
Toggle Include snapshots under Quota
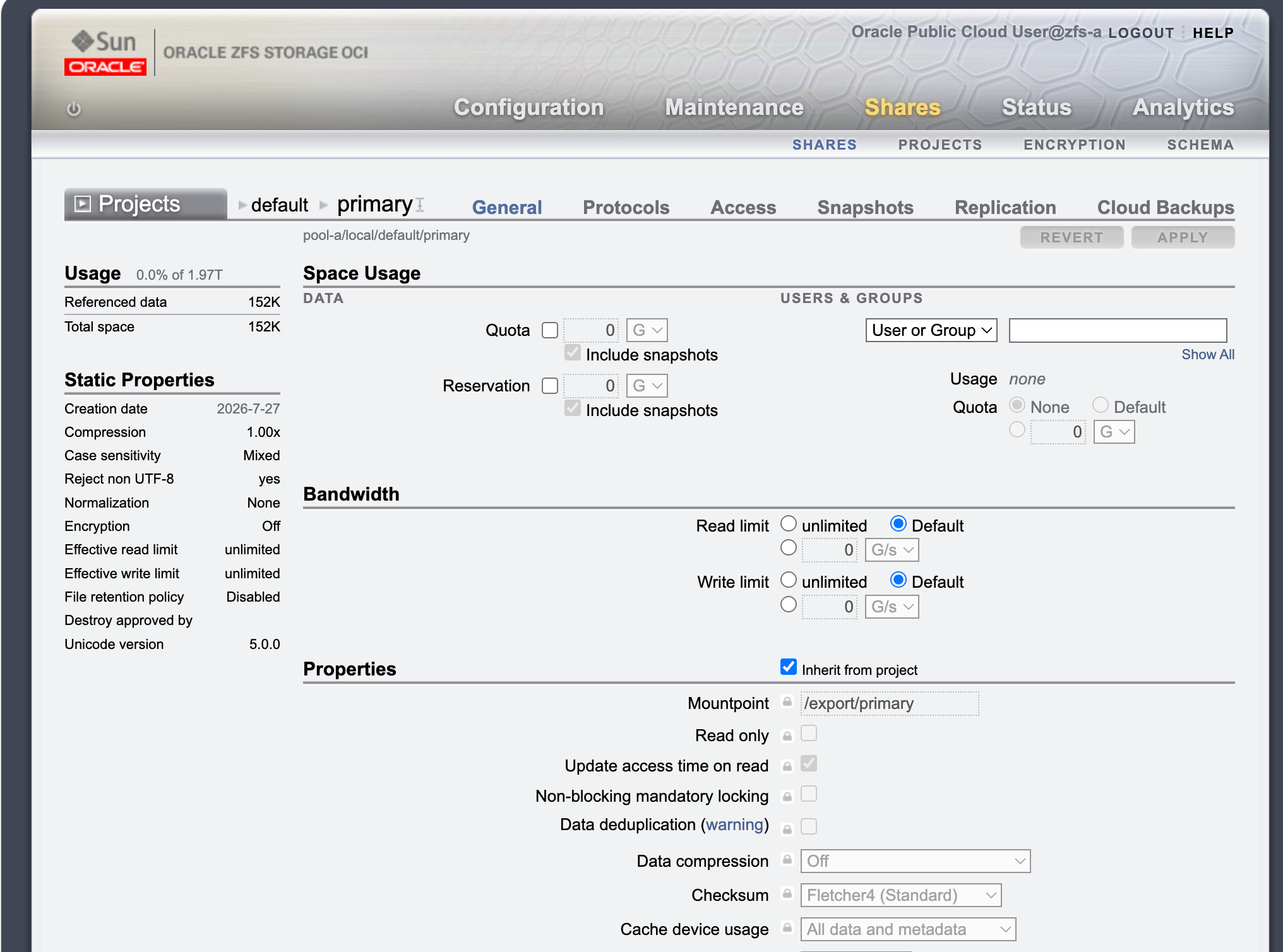click(x=573, y=353)
